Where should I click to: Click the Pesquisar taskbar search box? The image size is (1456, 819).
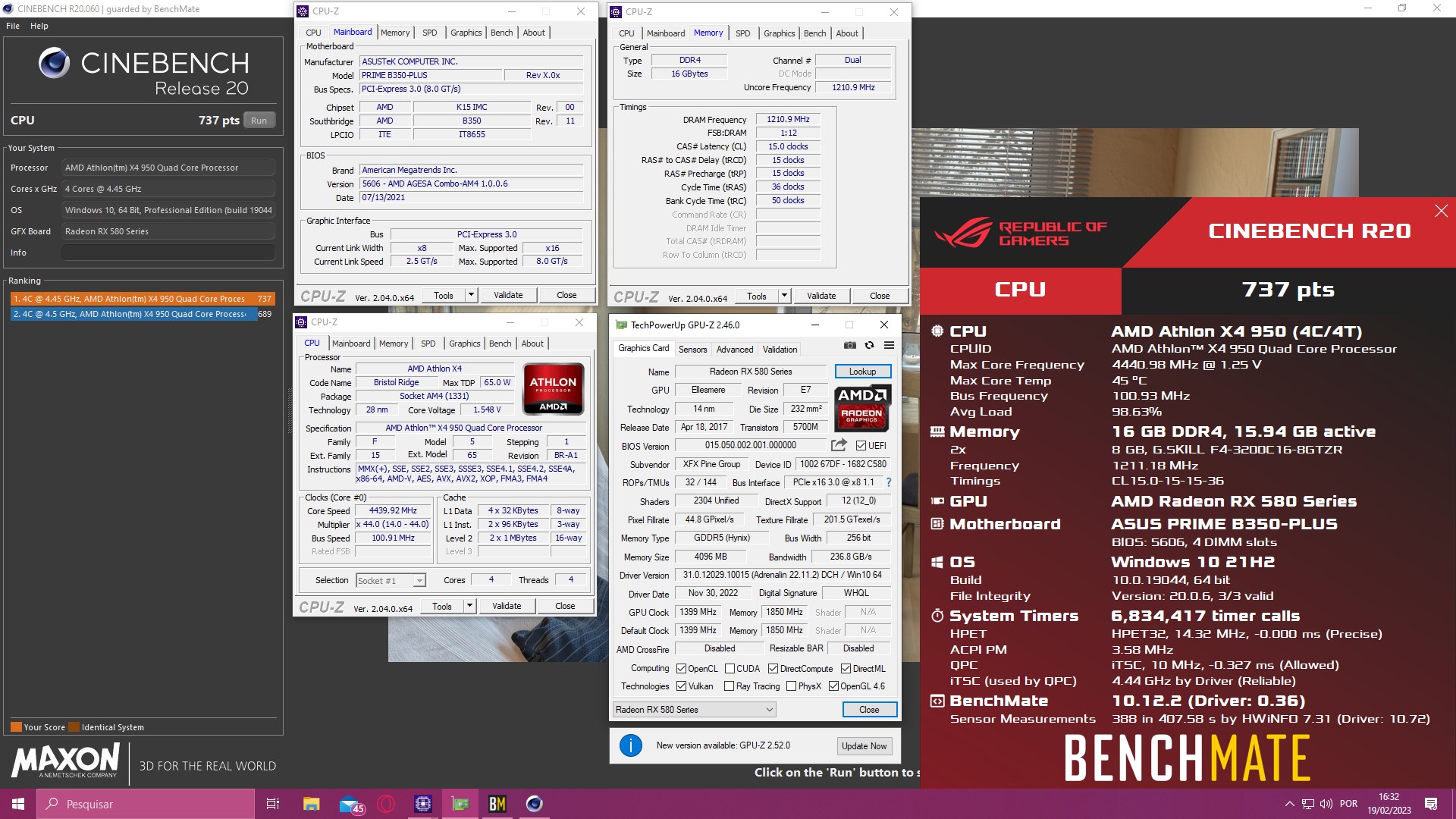click(146, 804)
